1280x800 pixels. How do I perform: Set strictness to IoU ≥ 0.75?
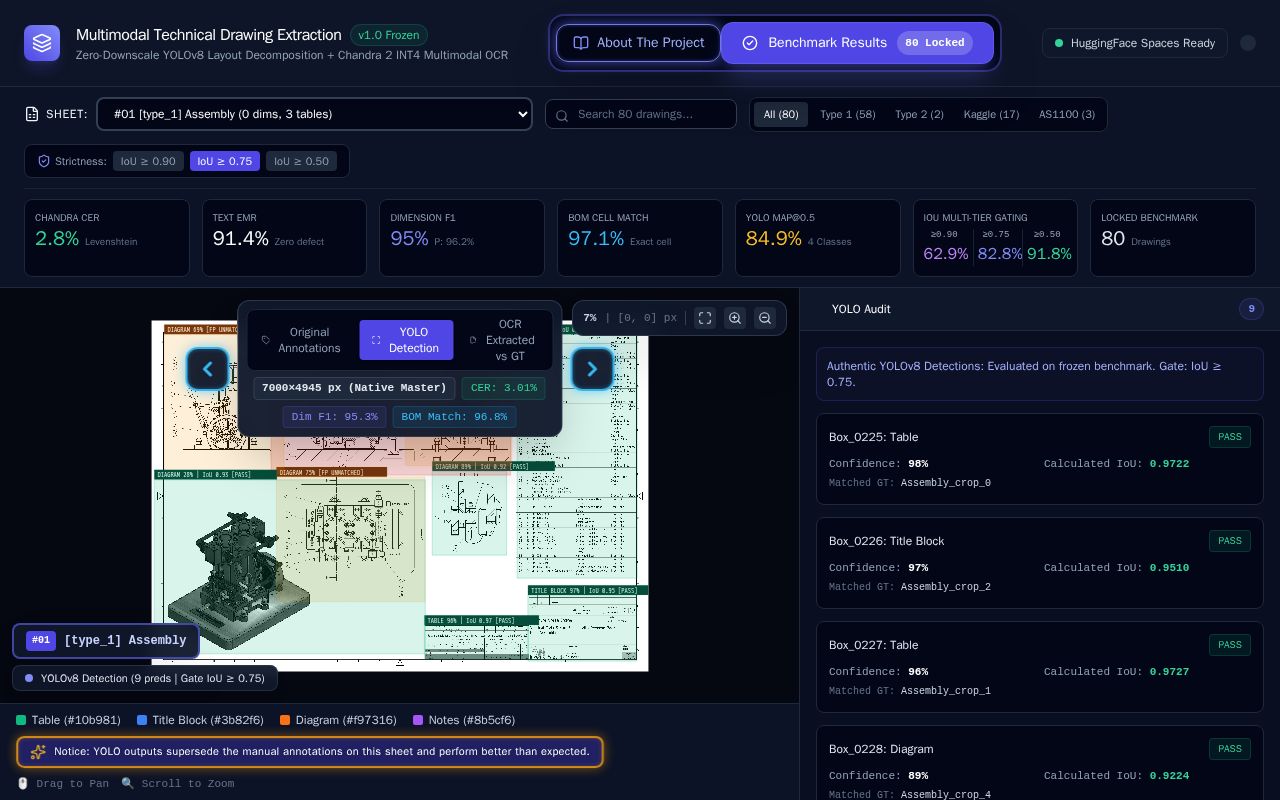tap(225, 161)
